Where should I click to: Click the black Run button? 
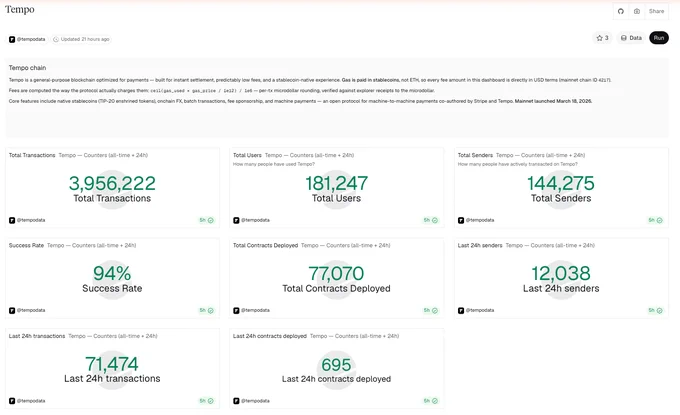pyautogui.click(x=659, y=38)
